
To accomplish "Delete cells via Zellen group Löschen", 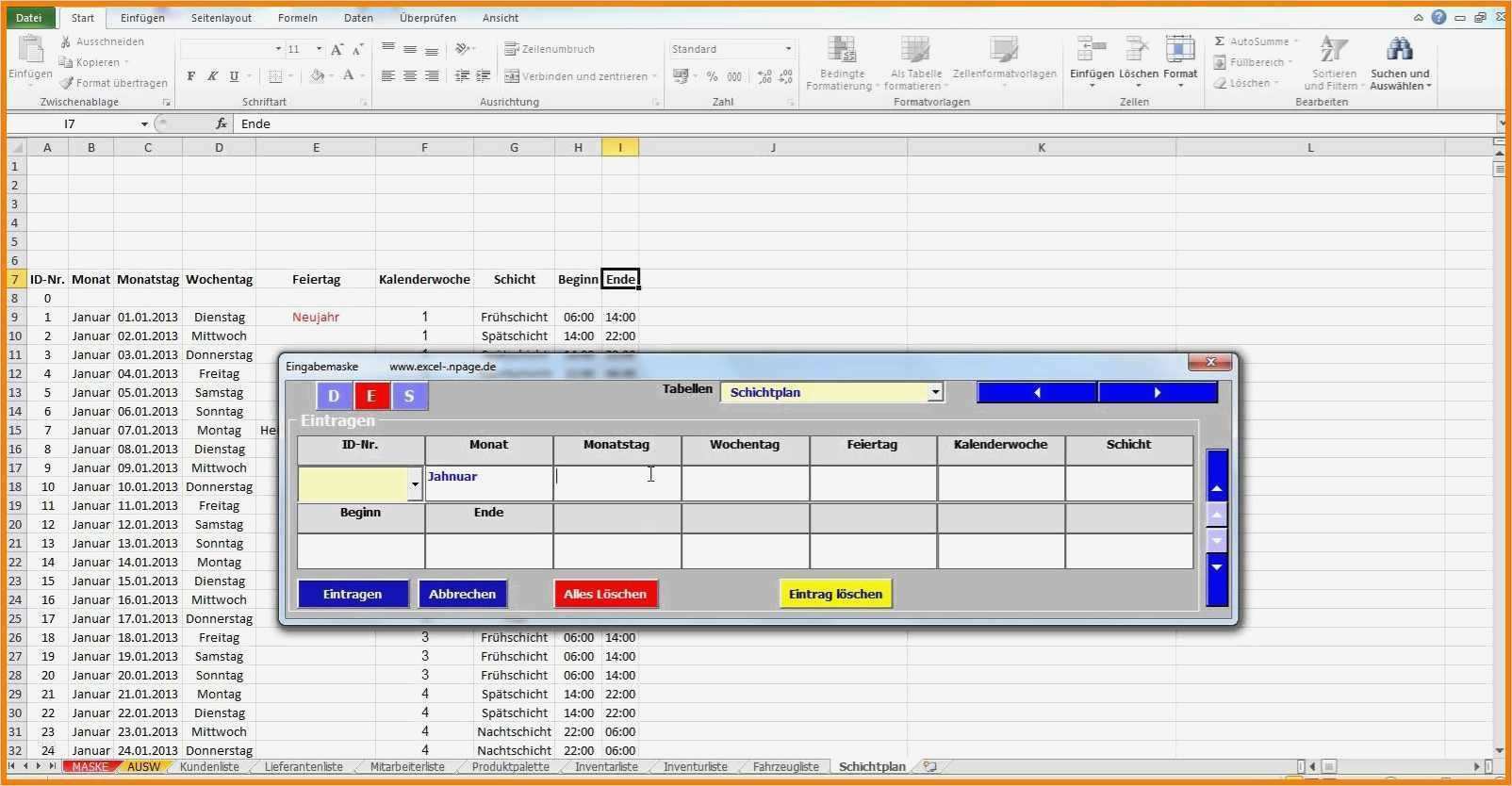I will tap(1139, 61).
